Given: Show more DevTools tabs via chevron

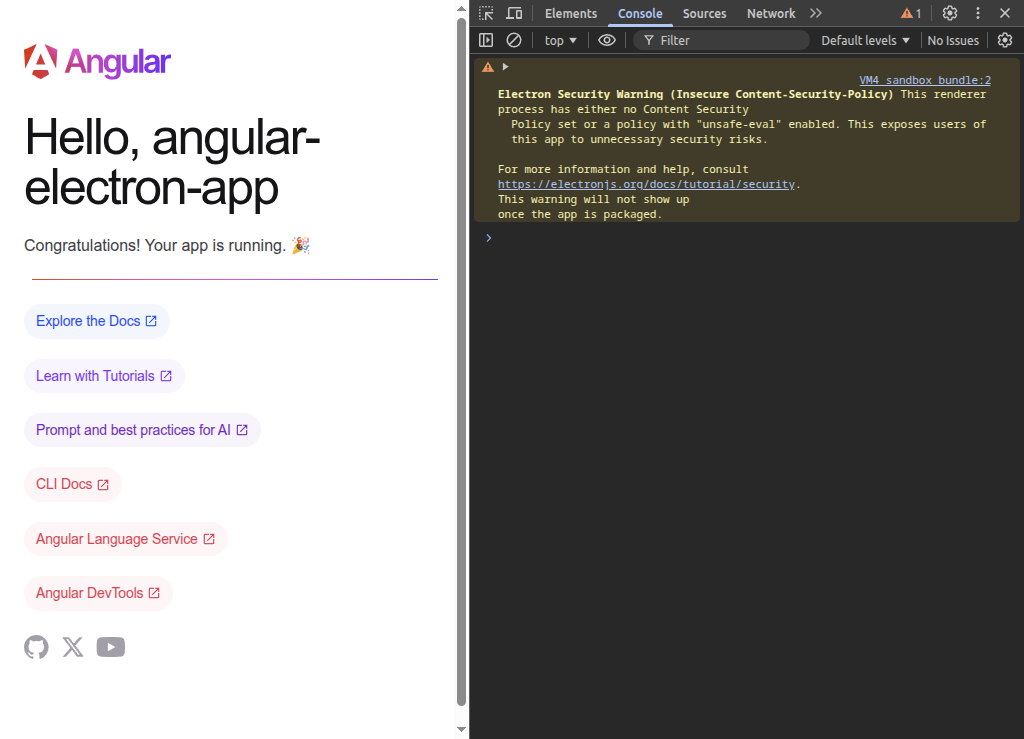Looking at the screenshot, I should click(816, 13).
